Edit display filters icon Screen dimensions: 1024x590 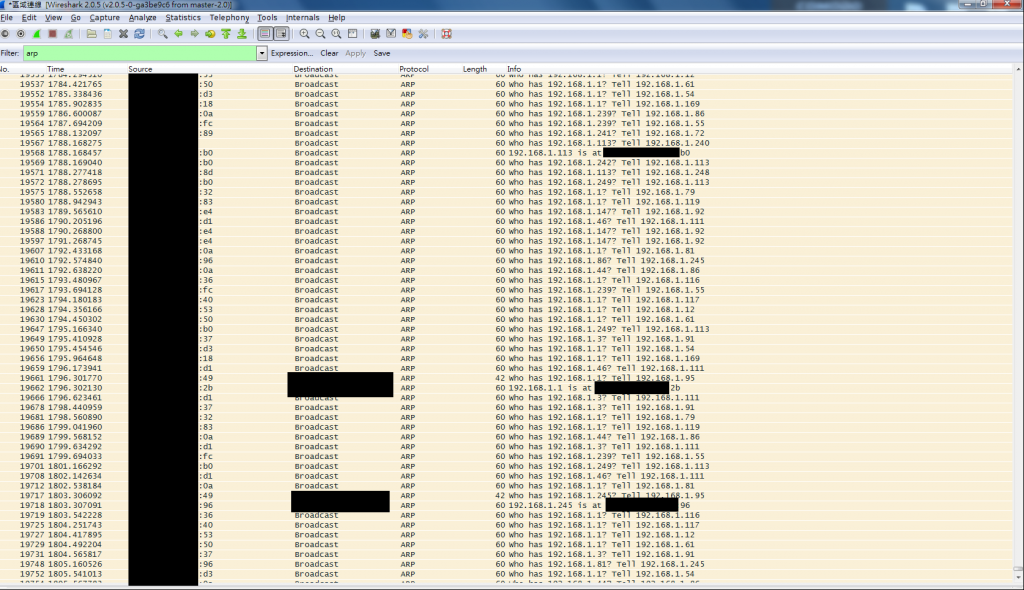pos(391,34)
